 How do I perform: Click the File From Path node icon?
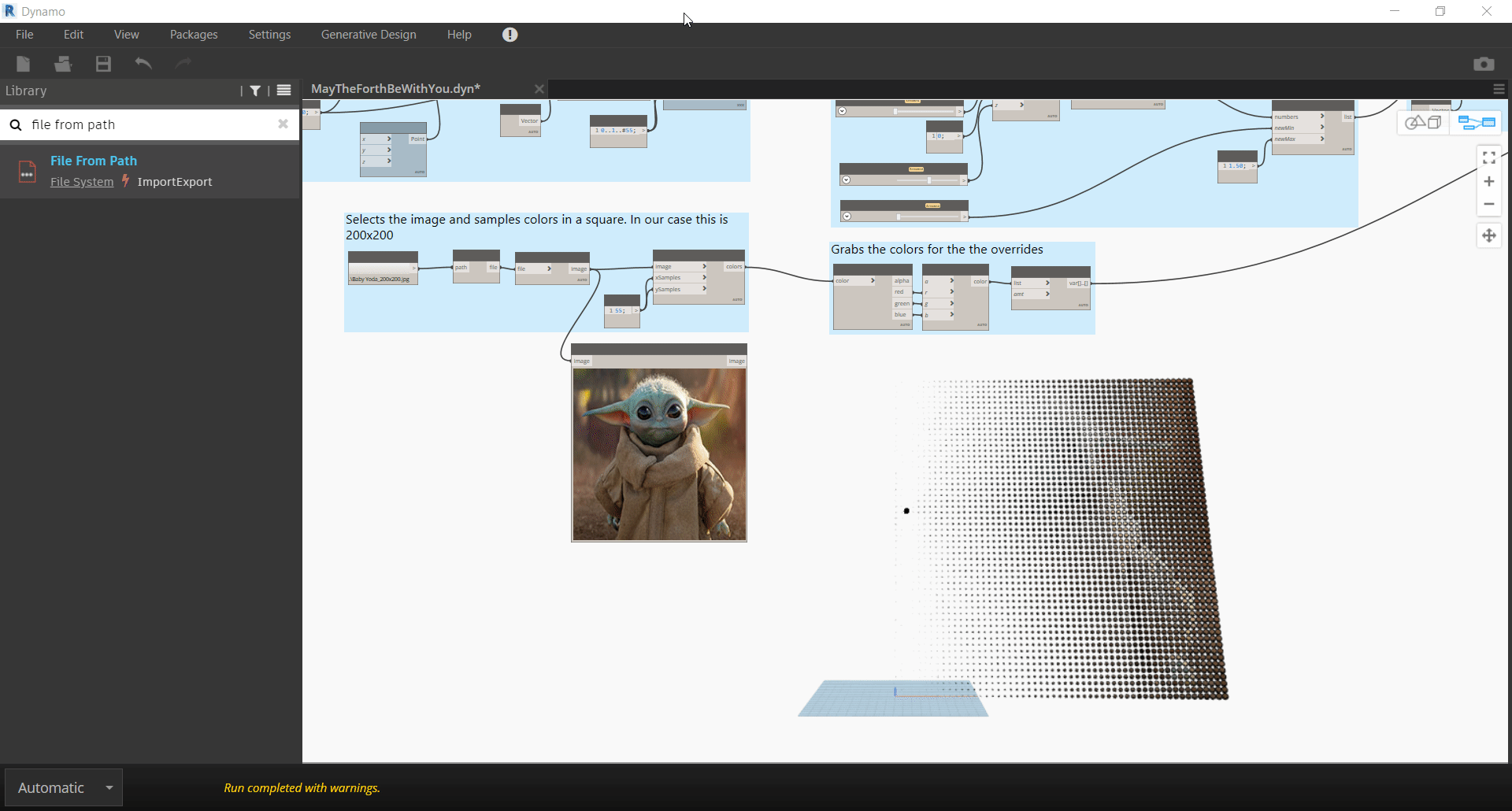click(28, 171)
